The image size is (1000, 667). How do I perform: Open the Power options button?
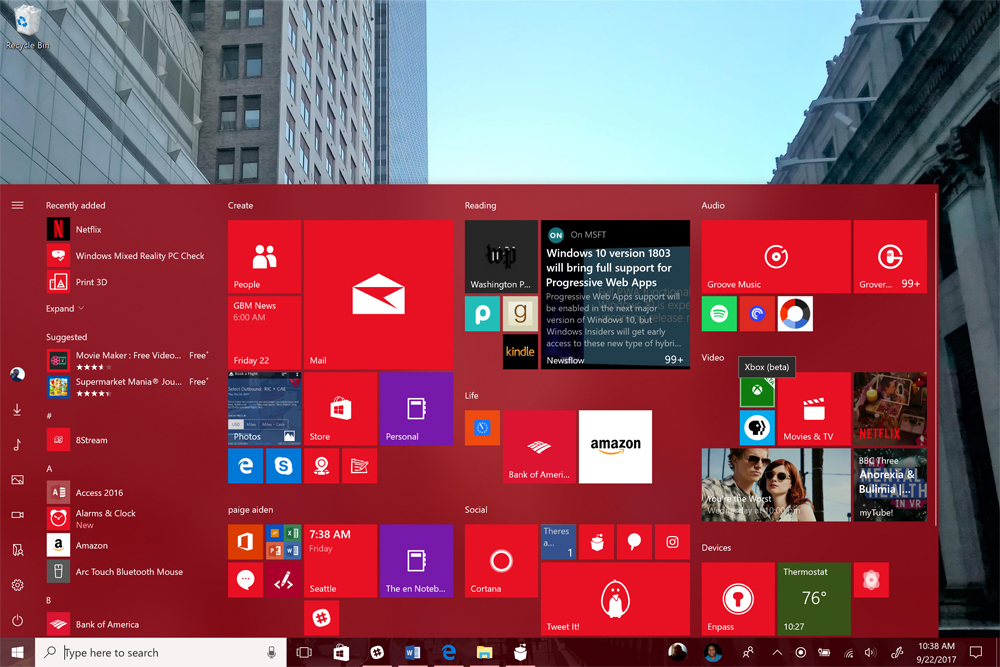[x=17, y=620]
